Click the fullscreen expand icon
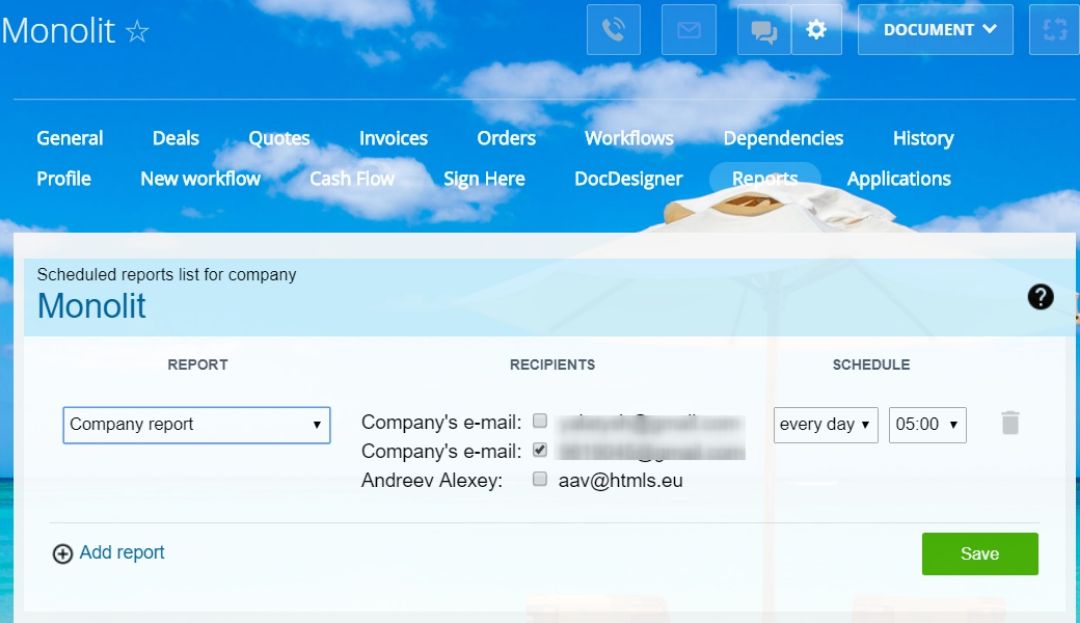Screen dimensions: 1080x623 tap(1053, 29)
